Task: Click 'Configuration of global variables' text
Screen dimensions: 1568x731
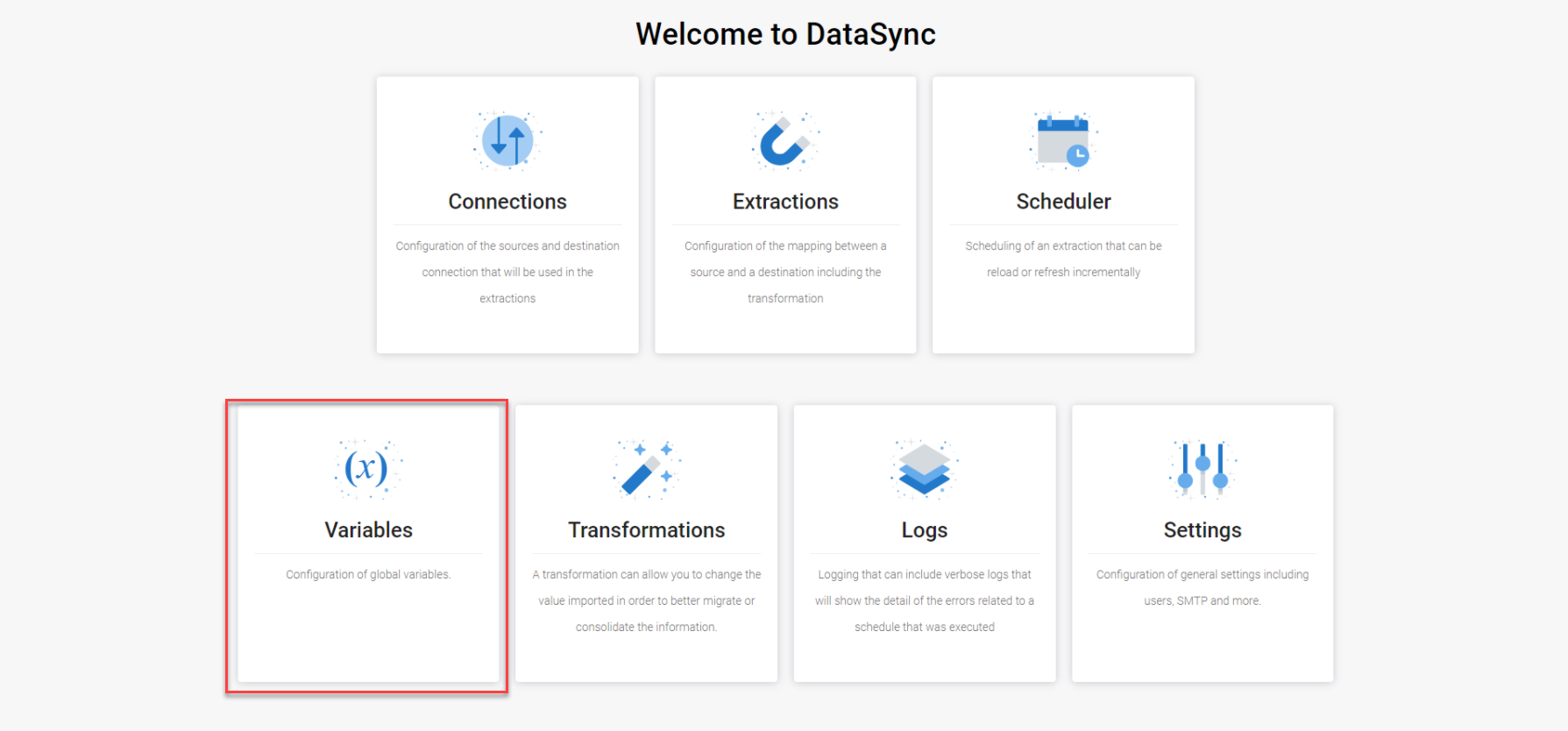Action: pos(368,575)
